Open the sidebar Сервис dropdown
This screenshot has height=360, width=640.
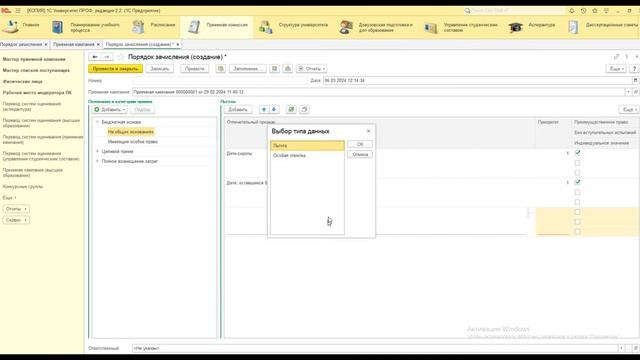(x=16, y=220)
